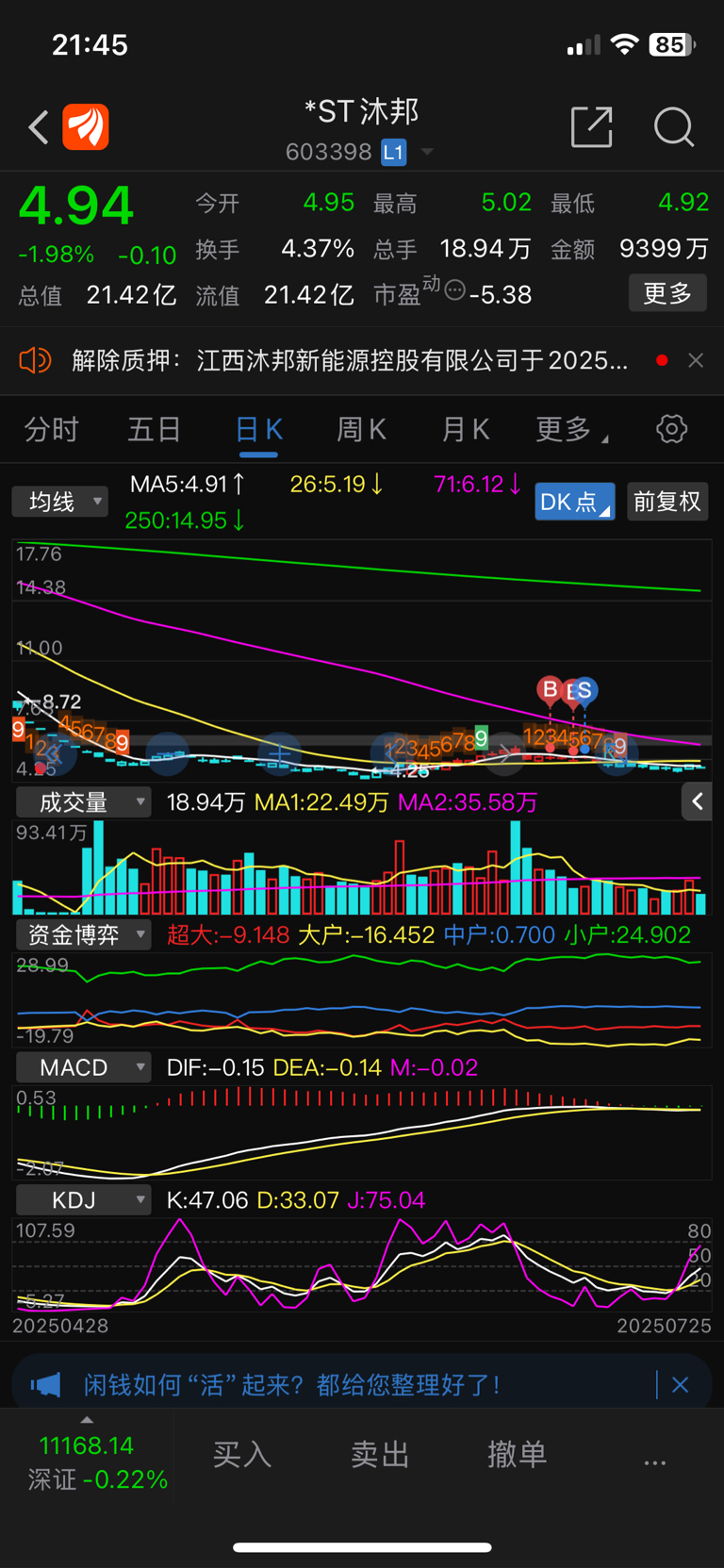
Task: Collapse panel with the left chevron button
Action: click(x=697, y=801)
